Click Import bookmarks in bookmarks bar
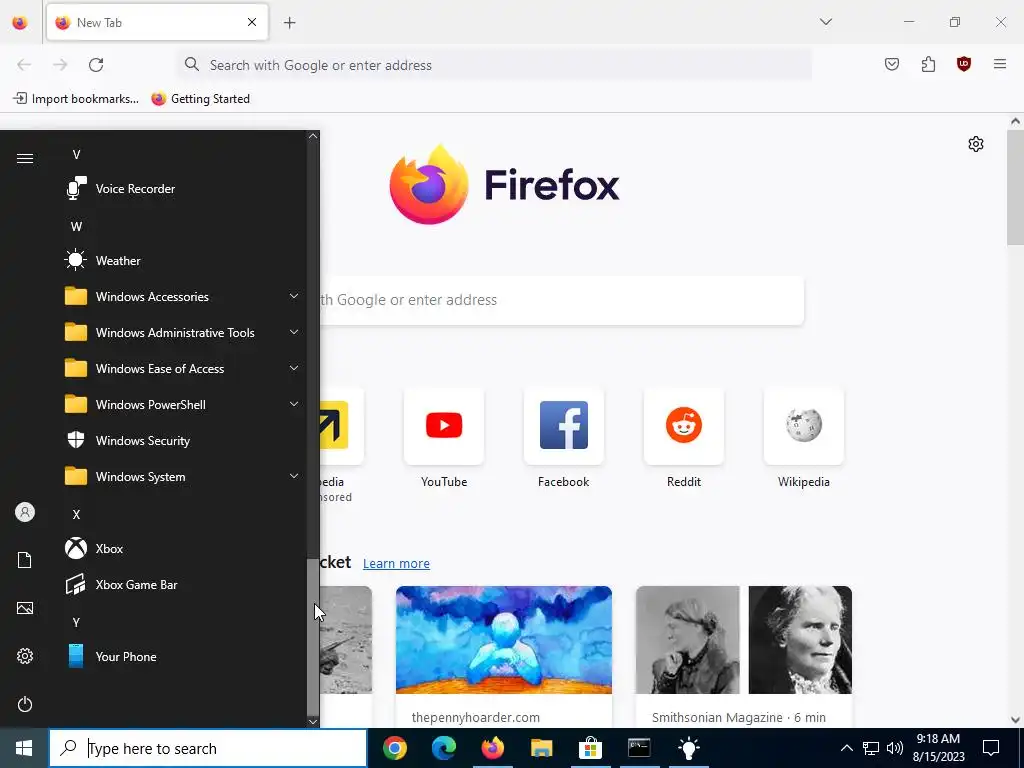The image size is (1024, 768). pos(76,99)
